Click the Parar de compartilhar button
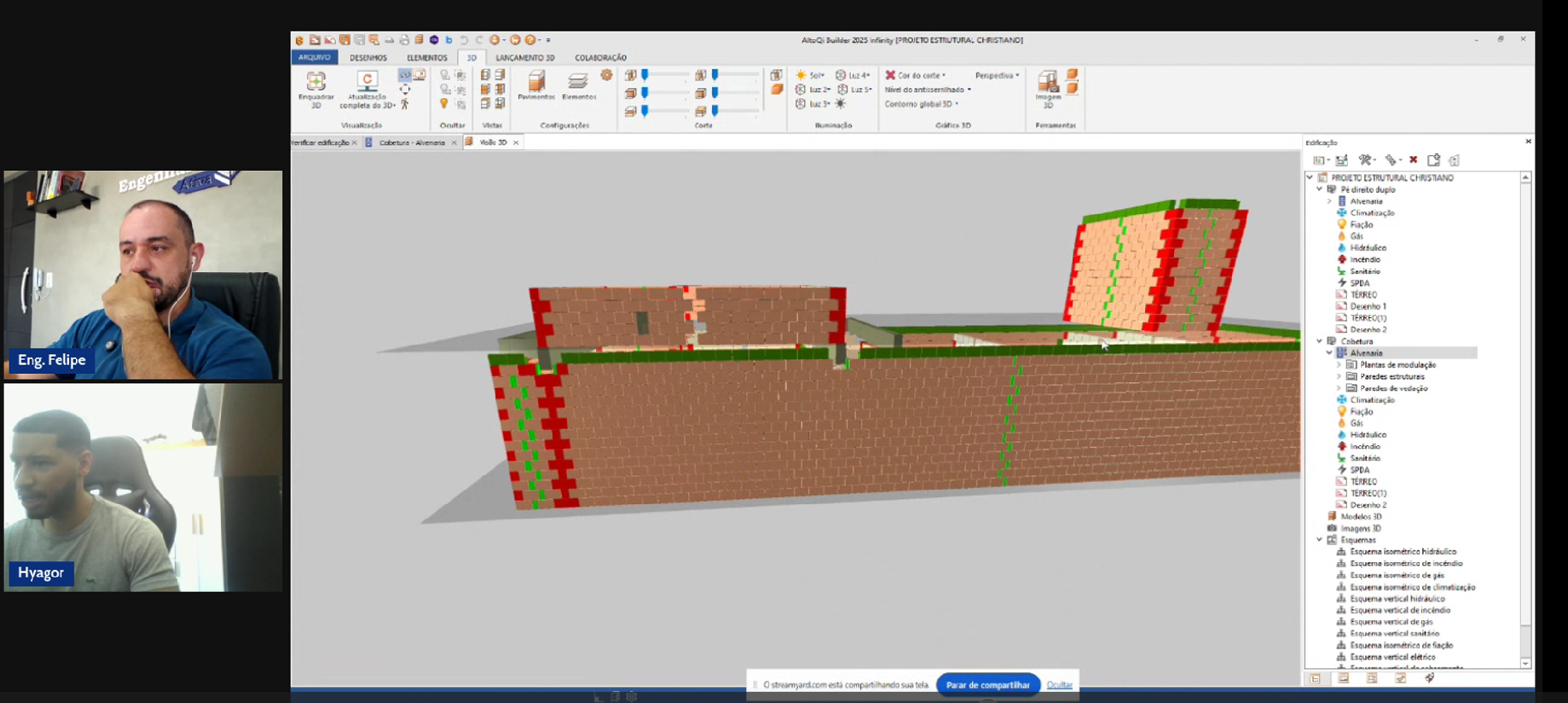This screenshot has width=1568, height=703. pyautogui.click(x=987, y=685)
